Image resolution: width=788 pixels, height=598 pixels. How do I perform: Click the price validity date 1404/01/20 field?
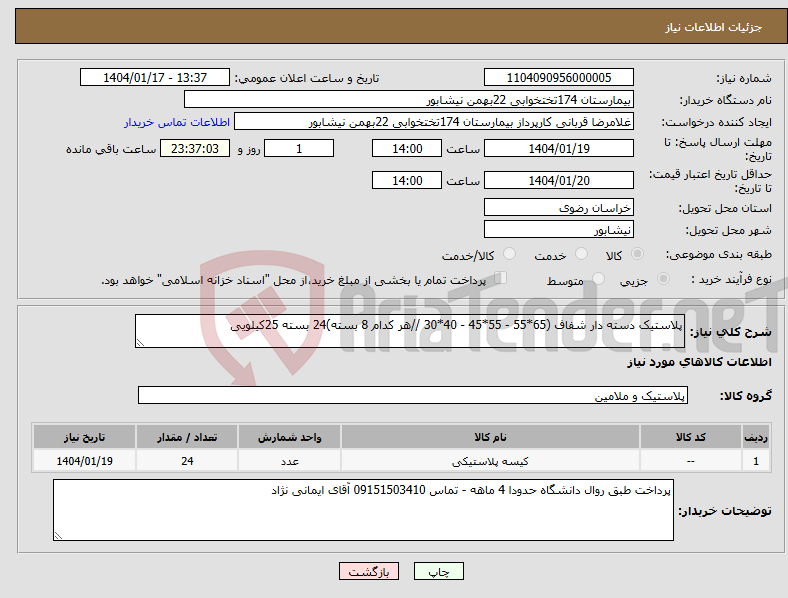(x=558, y=180)
